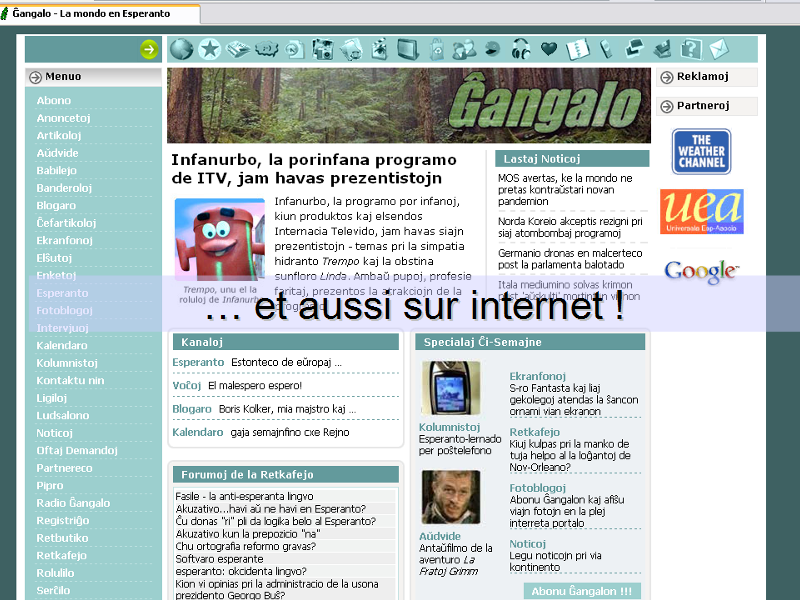
Task: Expand the Partneroj panel
Action: point(666,106)
